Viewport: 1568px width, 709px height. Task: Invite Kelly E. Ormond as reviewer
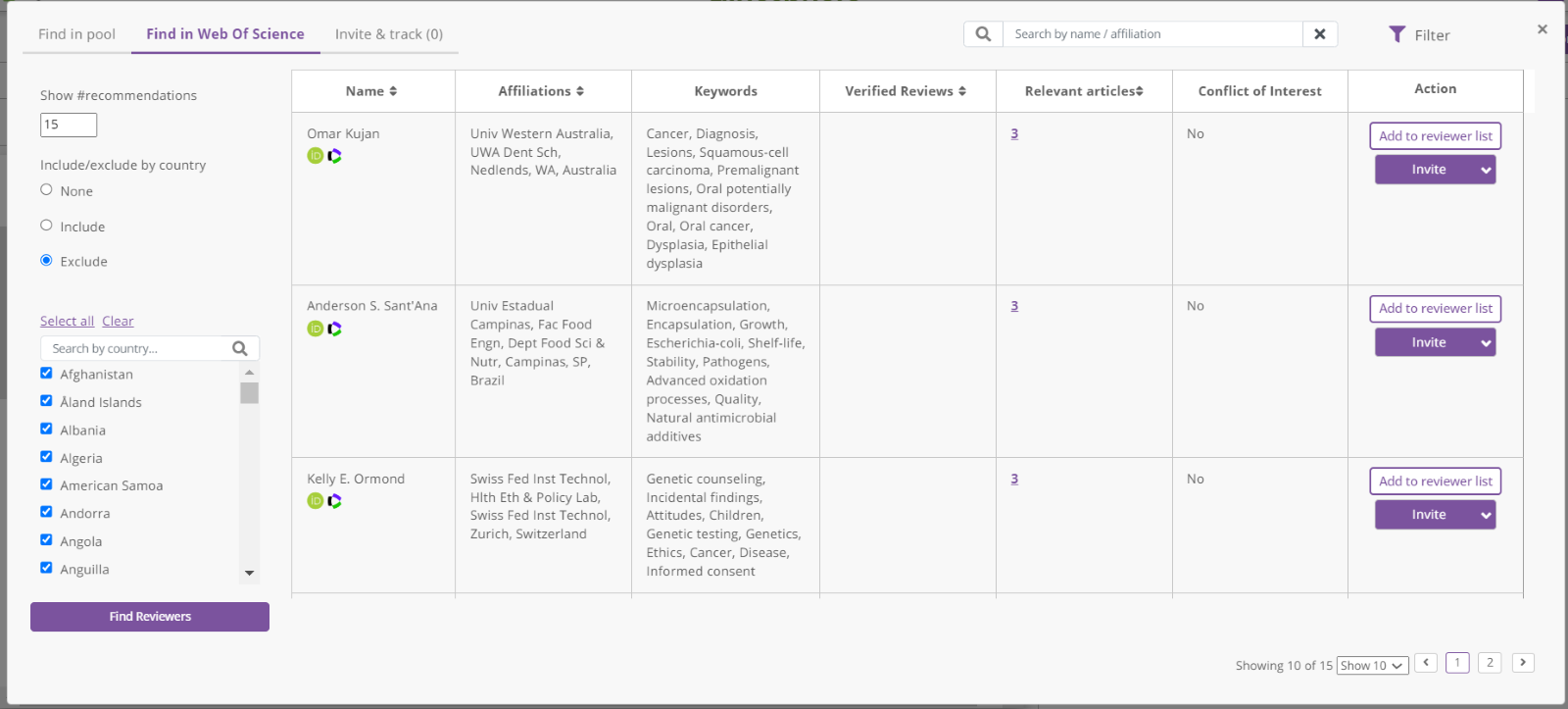pyautogui.click(x=1427, y=515)
